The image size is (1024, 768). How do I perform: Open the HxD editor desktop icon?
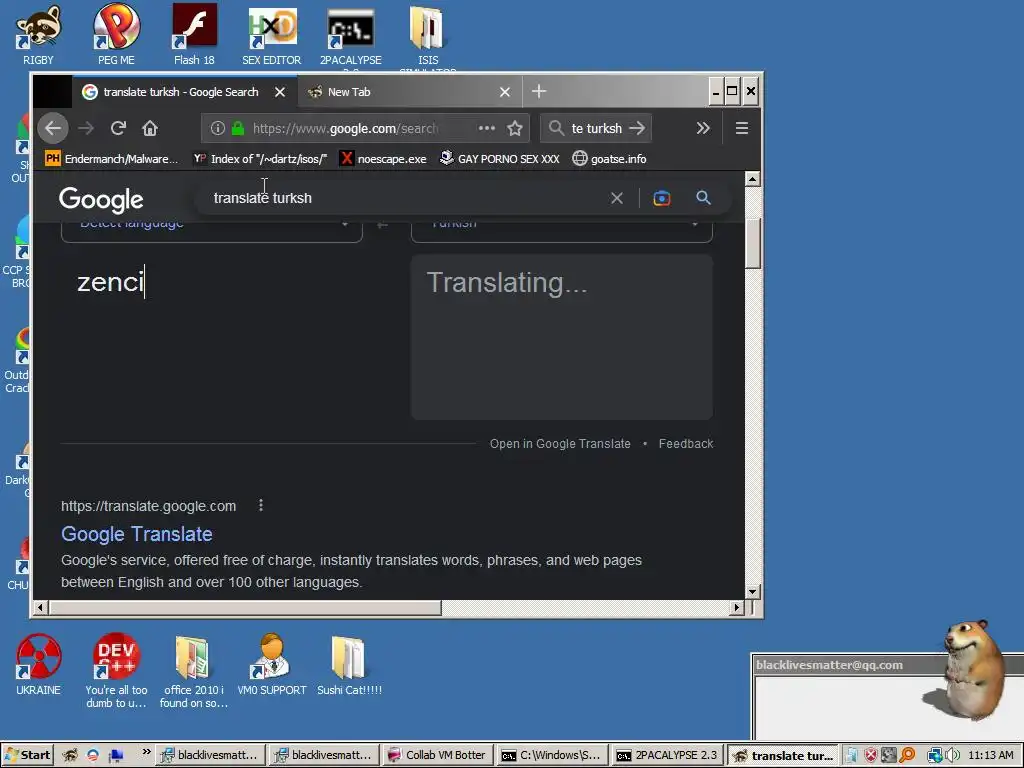[272, 35]
